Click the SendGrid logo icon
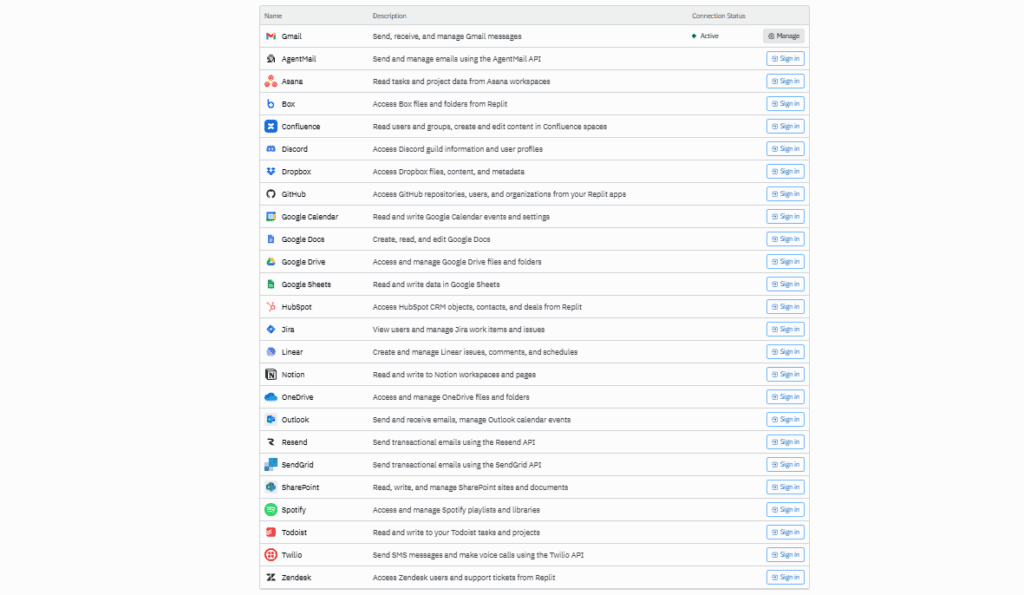Image resolution: width=1024 pixels, height=595 pixels. coord(270,465)
